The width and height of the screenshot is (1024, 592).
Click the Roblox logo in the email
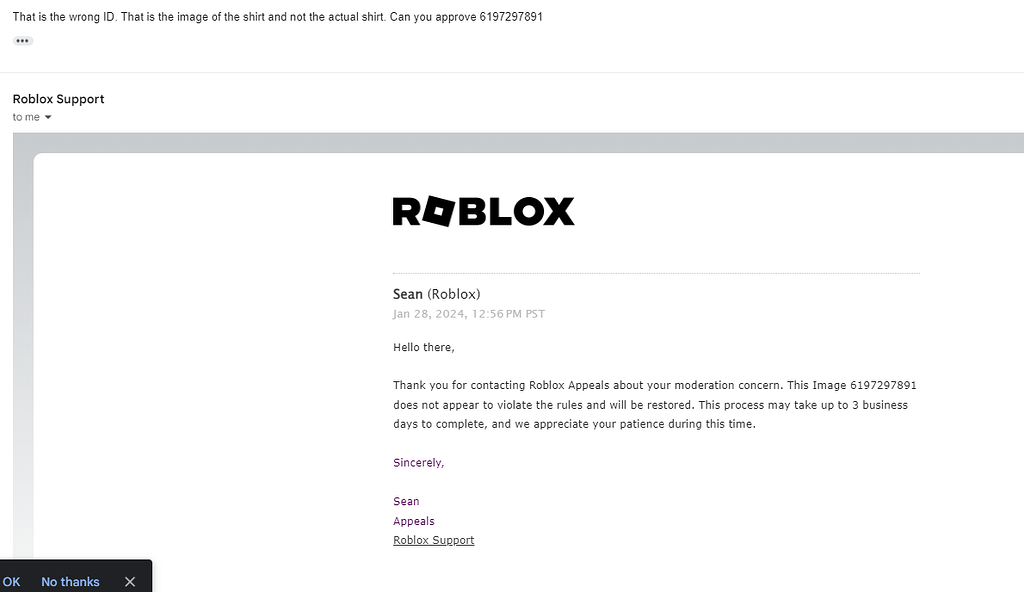[x=483, y=211]
